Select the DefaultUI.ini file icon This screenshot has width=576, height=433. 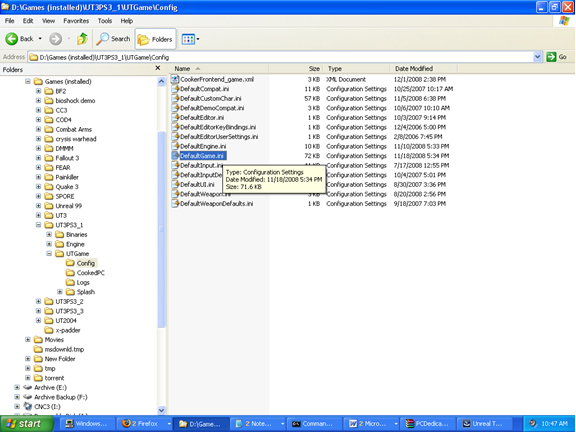(175, 184)
